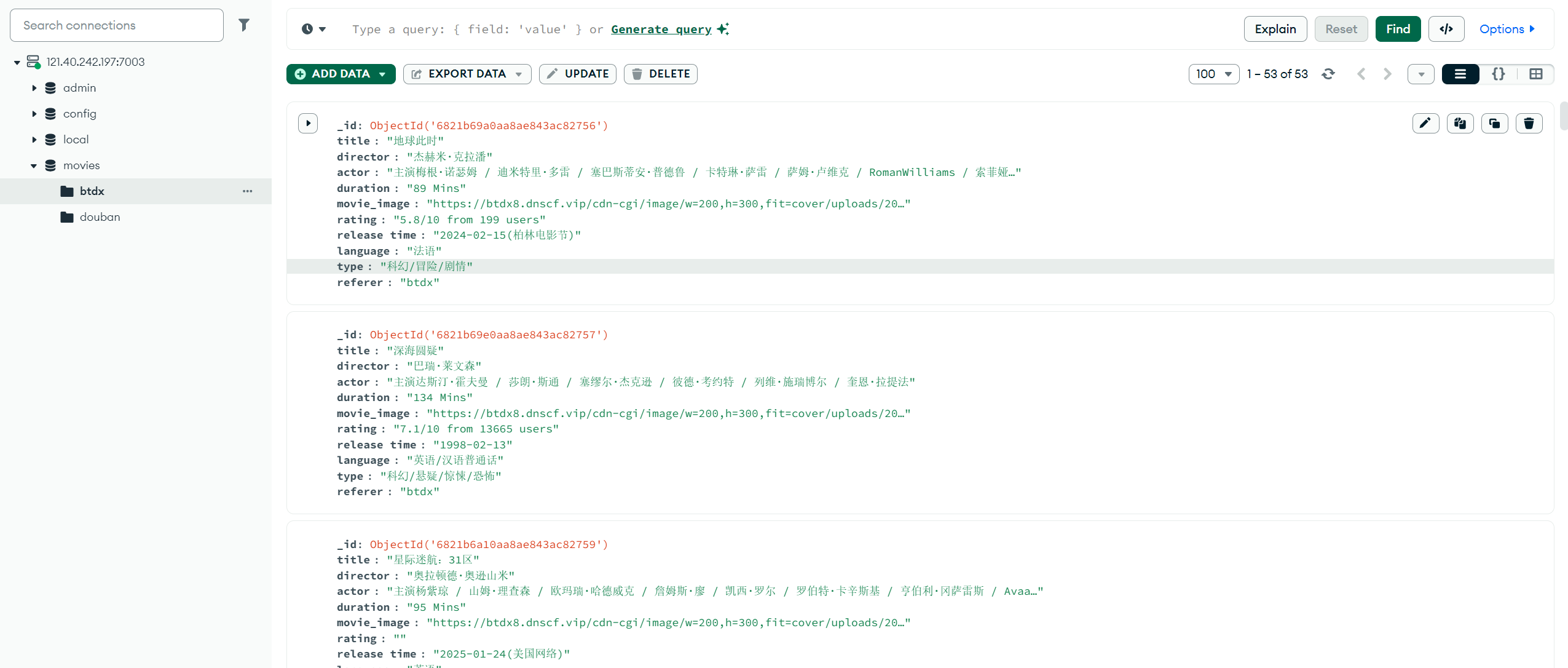Switch to JSON braces view
This screenshot has height=668, width=1568.
tap(1498, 74)
